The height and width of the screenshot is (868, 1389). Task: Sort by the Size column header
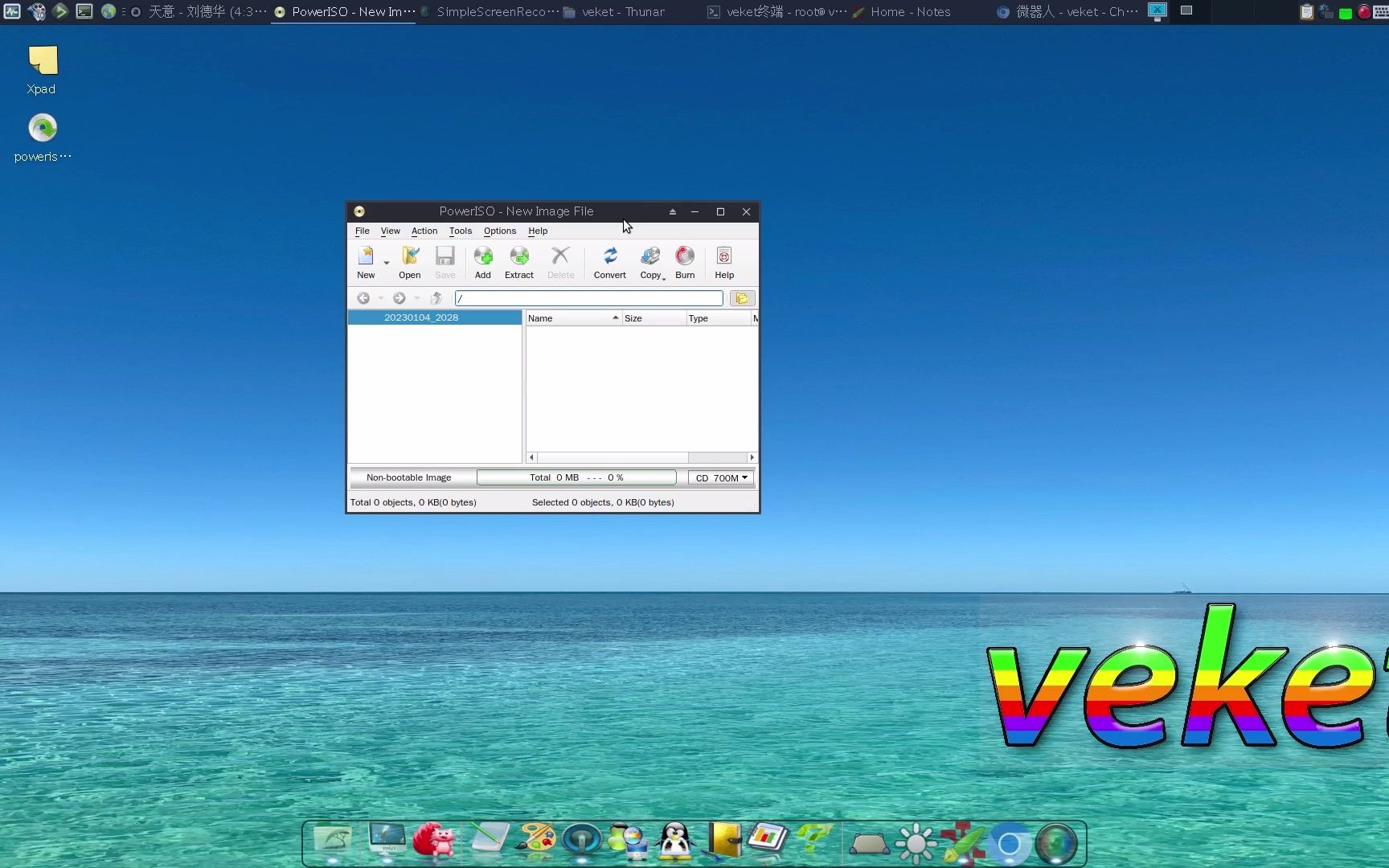(654, 318)
